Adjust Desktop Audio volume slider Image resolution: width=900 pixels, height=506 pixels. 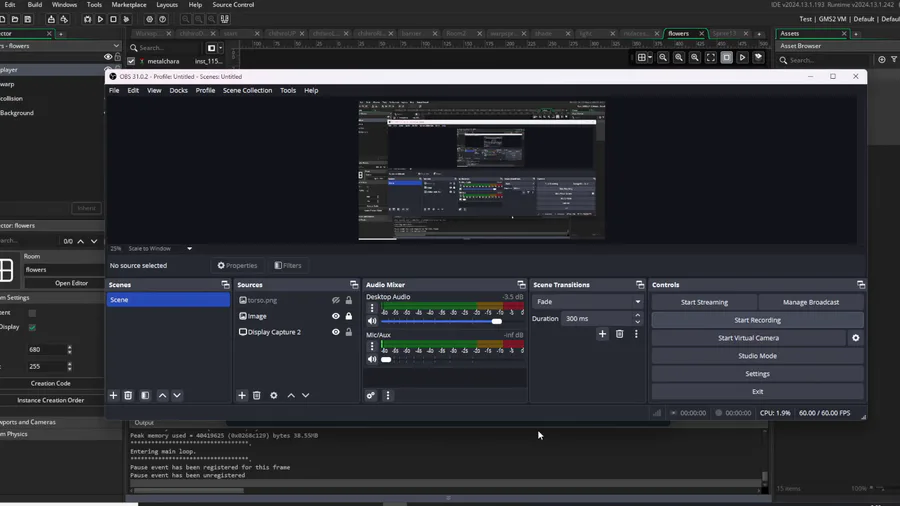497,321
